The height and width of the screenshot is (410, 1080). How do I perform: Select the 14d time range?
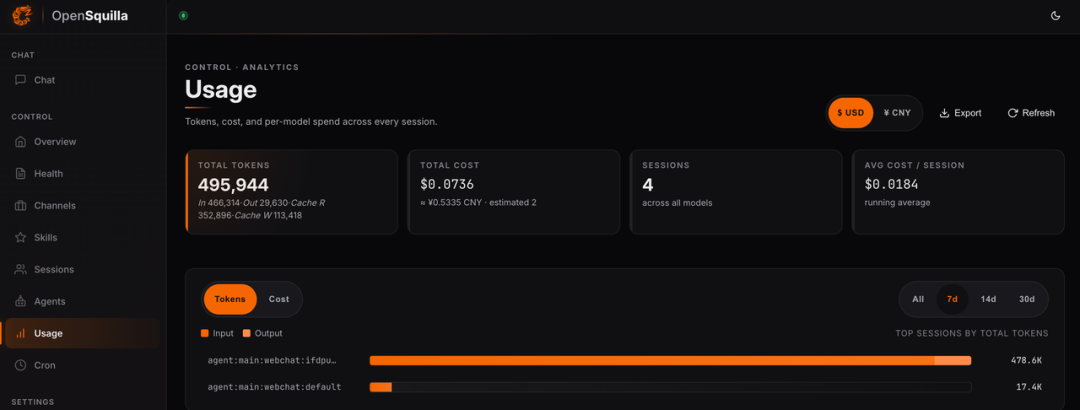click(988, 299)
